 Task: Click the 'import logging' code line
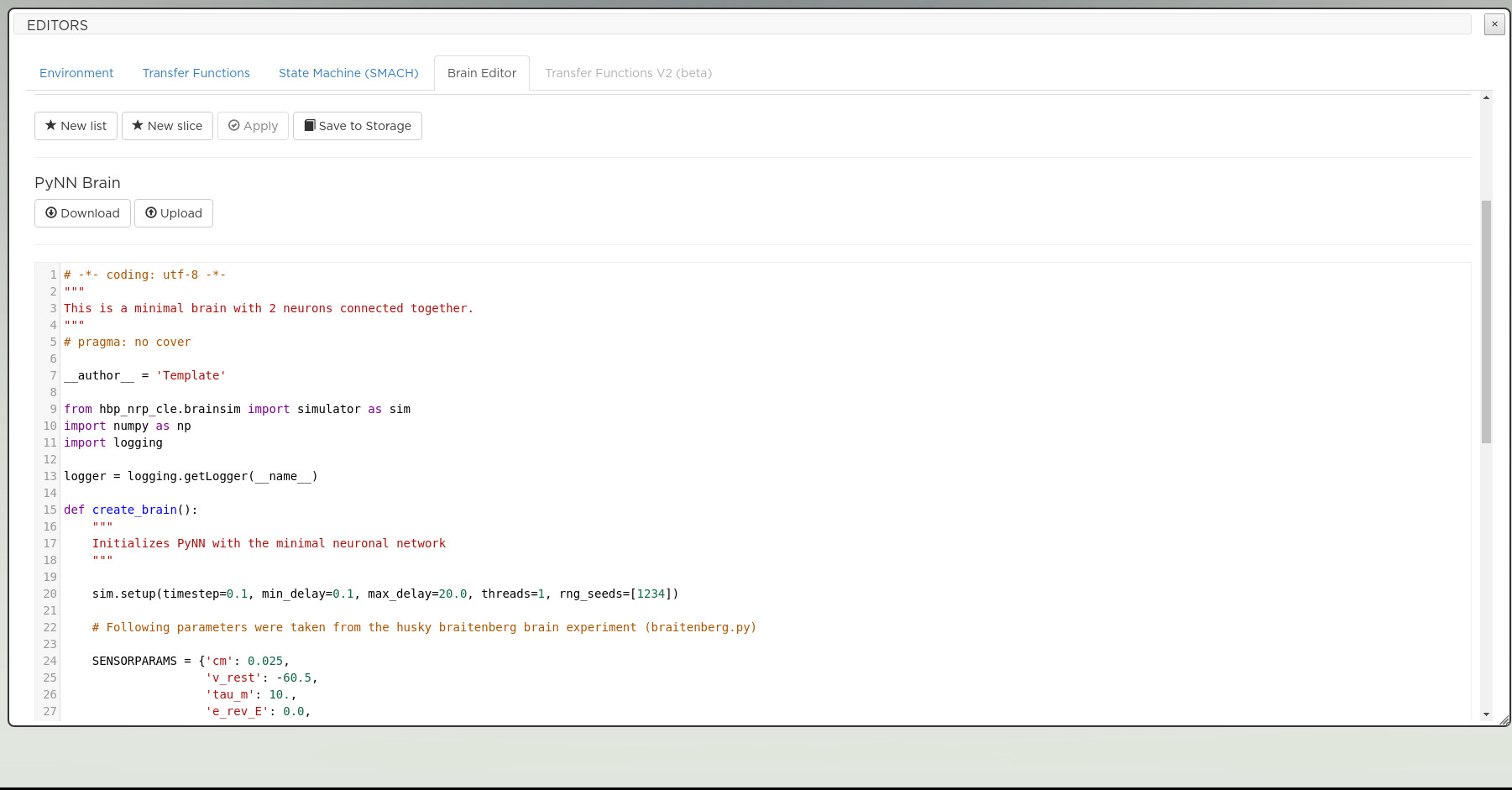coord(113,442)
